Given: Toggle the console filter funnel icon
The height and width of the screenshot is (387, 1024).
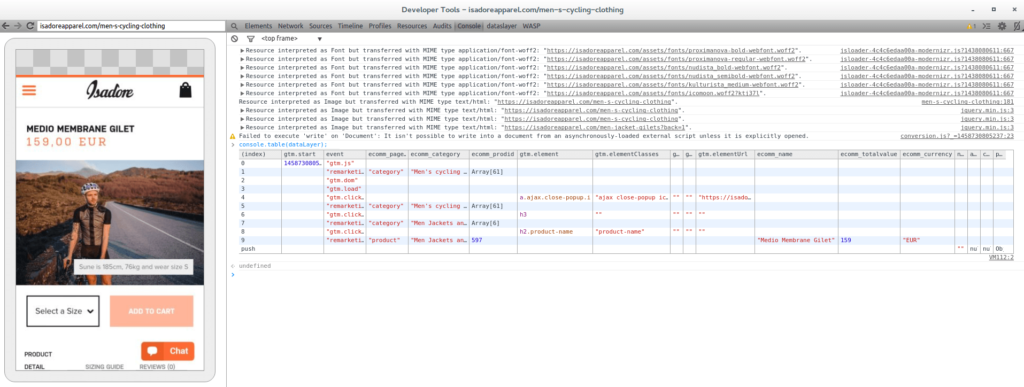Looking at the screenshot, I should [250, 39].
